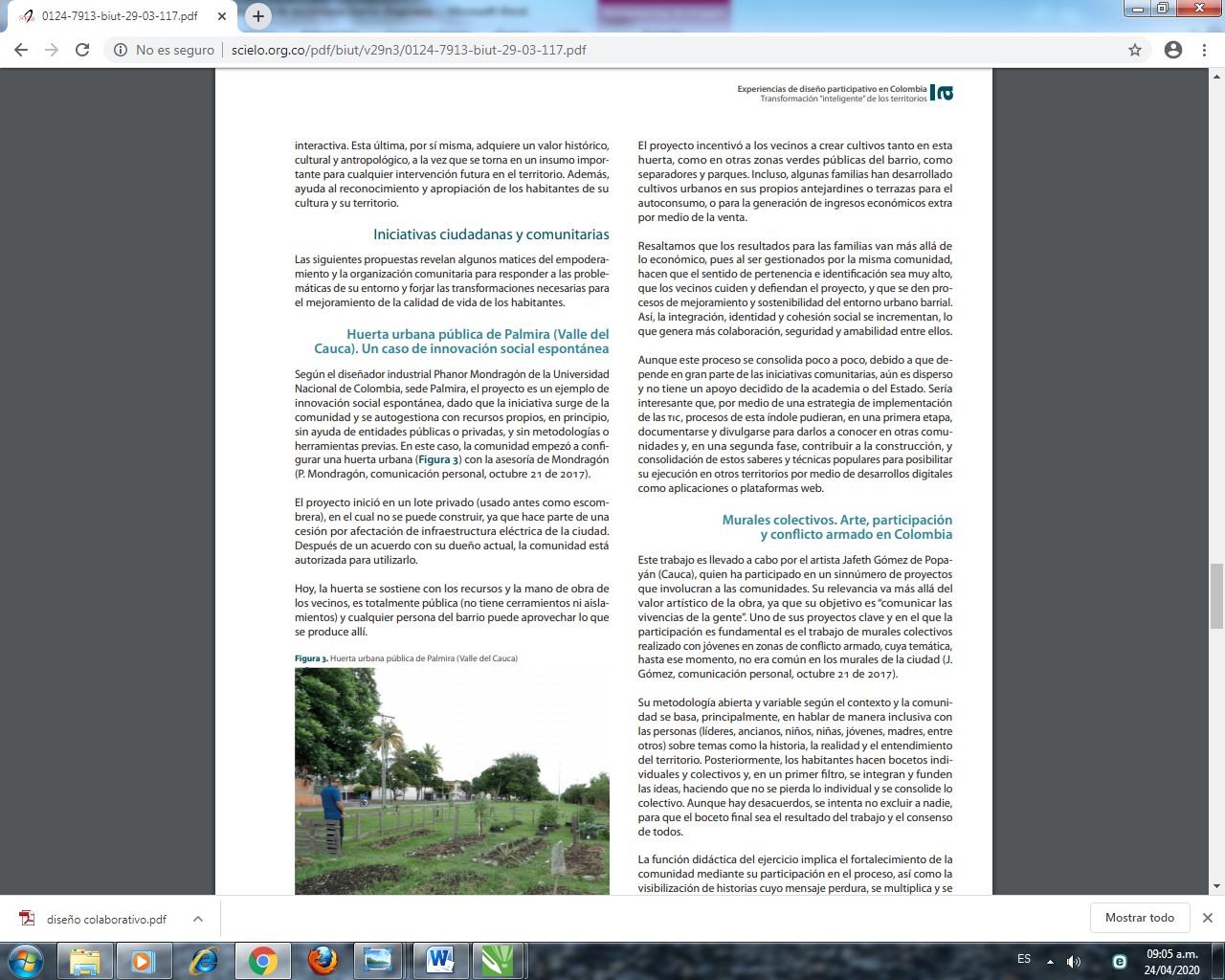Open the volume control tray icon
This screenshot has height=980, width=1225.
click(x=1074, y=961)
